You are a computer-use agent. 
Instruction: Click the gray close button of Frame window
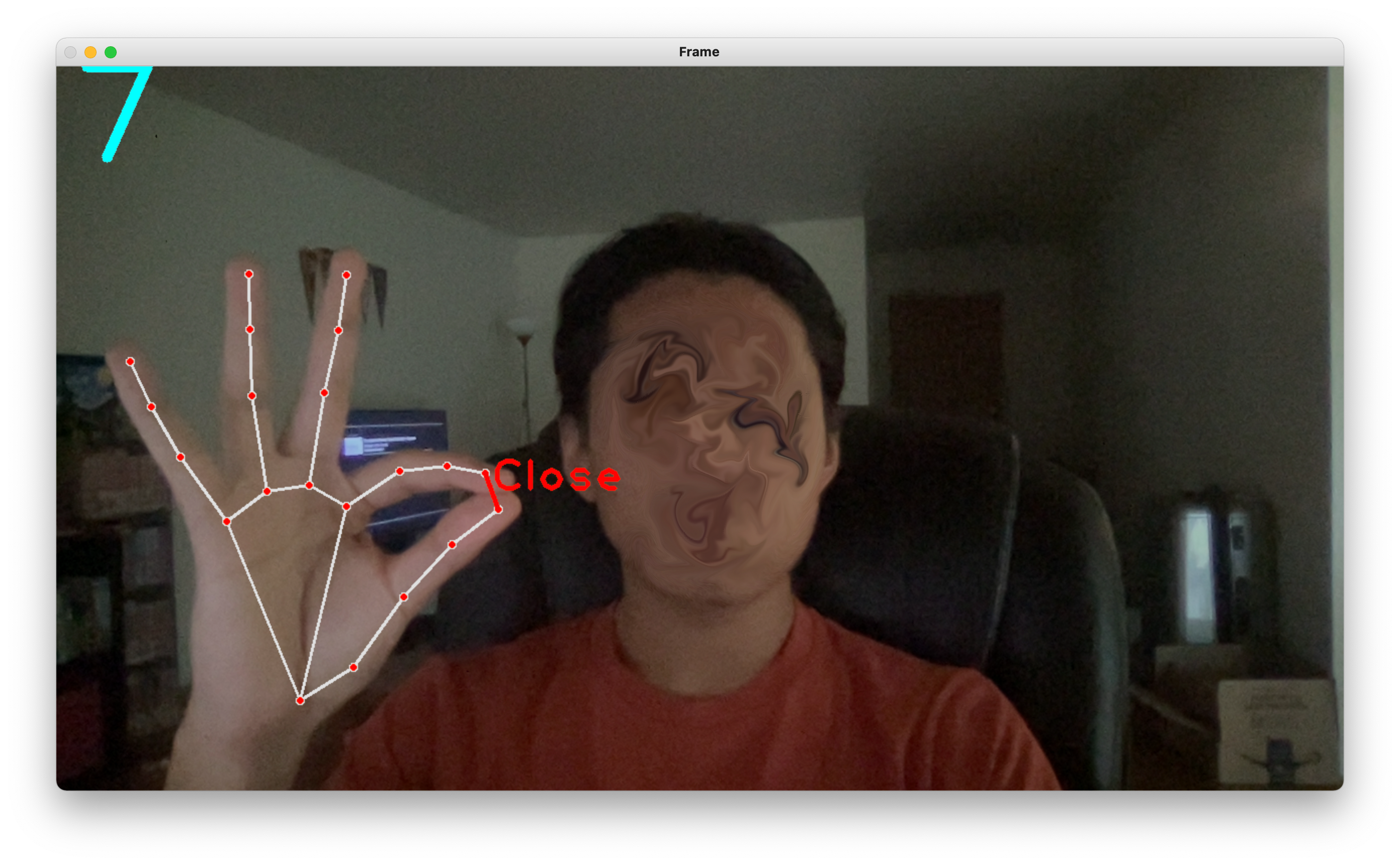click(x=70, y=52)
